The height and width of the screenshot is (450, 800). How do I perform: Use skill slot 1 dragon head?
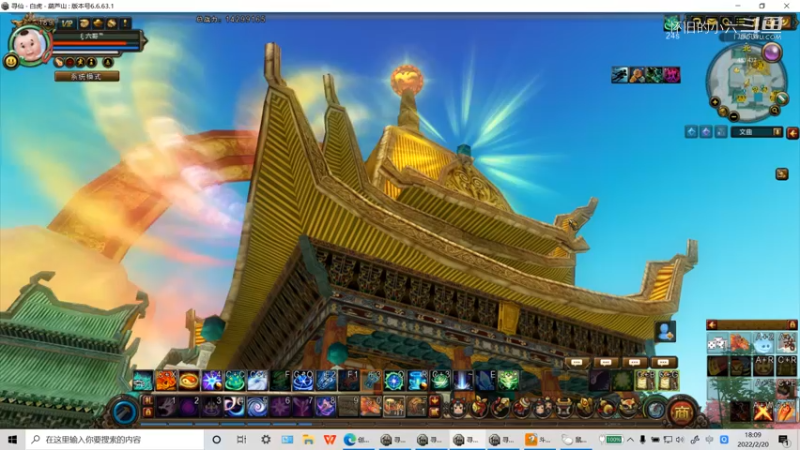(x=166, y=407)
